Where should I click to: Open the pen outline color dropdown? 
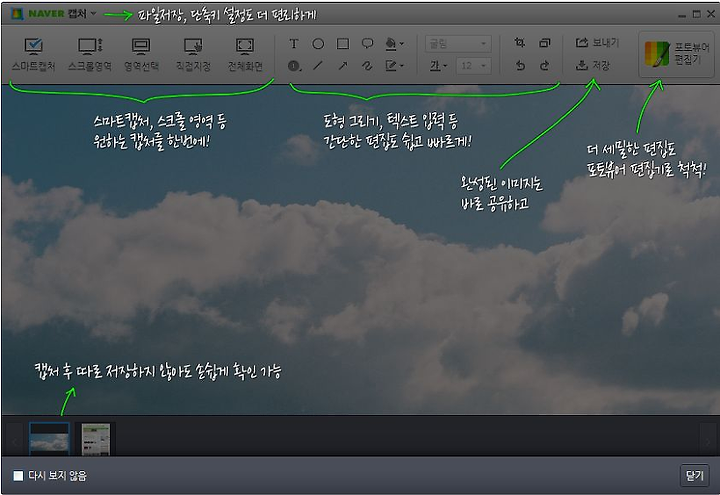[394, 66]
